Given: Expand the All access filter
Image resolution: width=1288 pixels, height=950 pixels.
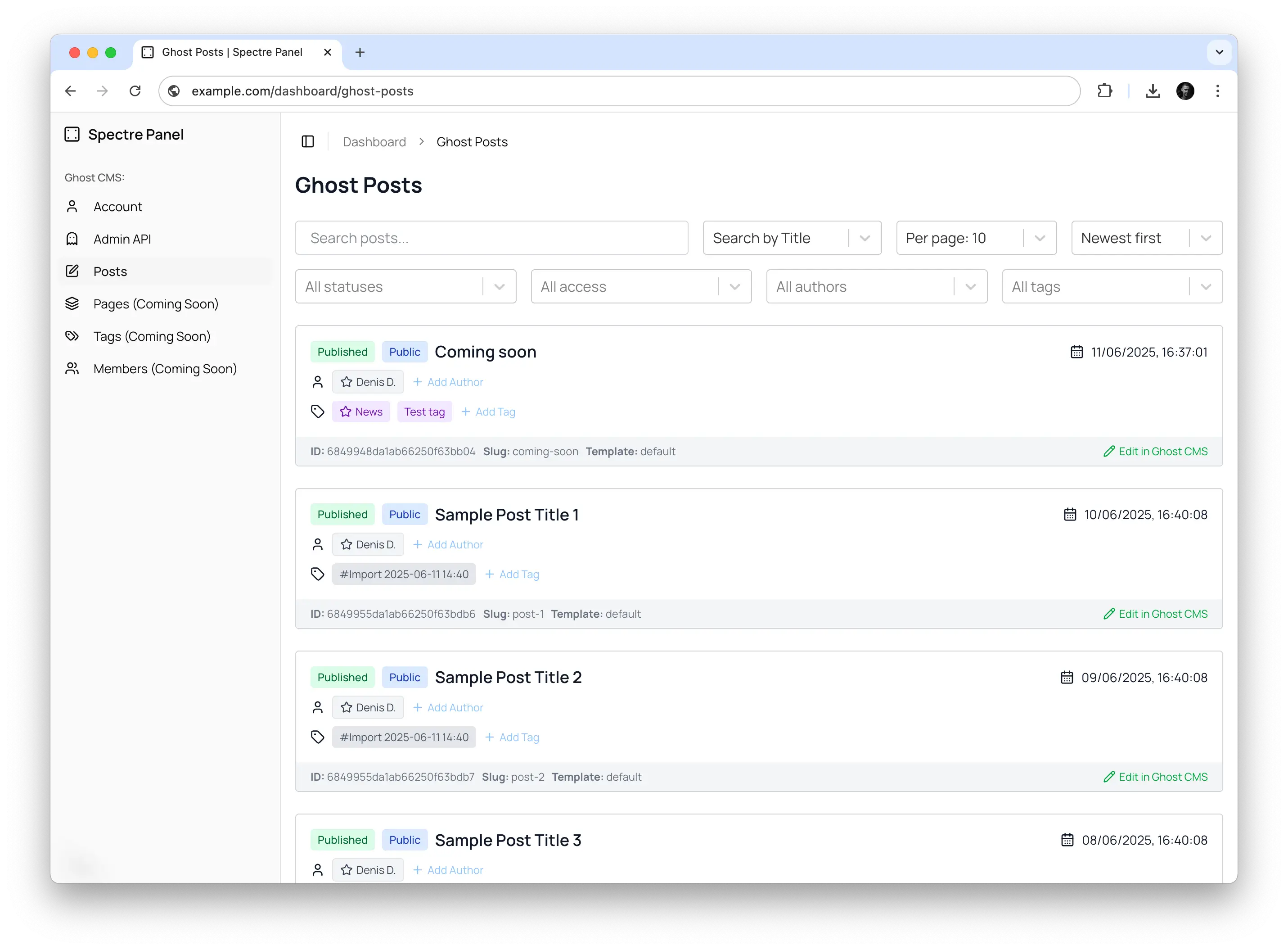Looking at the screenshot, I should pyautogui.click(x=641, y=286).
